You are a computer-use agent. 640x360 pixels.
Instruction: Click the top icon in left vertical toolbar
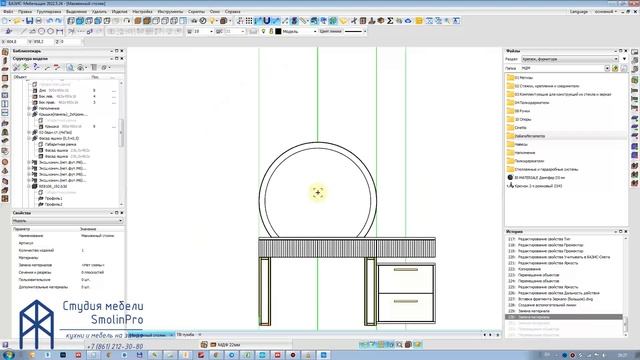(x=5, y=52)
